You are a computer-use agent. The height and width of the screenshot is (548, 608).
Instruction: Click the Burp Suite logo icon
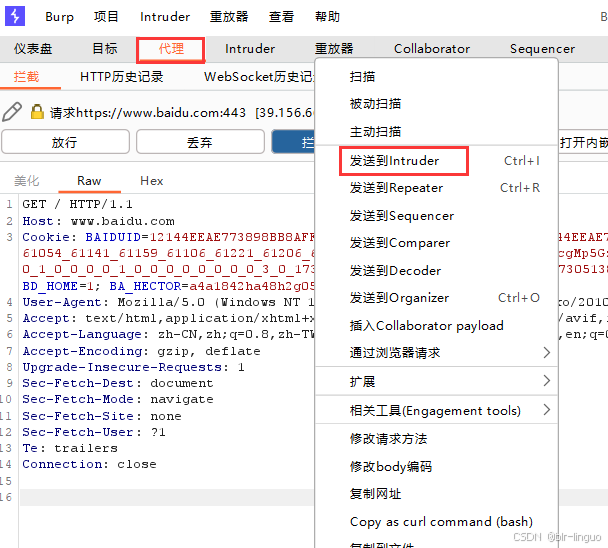click(15, 16)
